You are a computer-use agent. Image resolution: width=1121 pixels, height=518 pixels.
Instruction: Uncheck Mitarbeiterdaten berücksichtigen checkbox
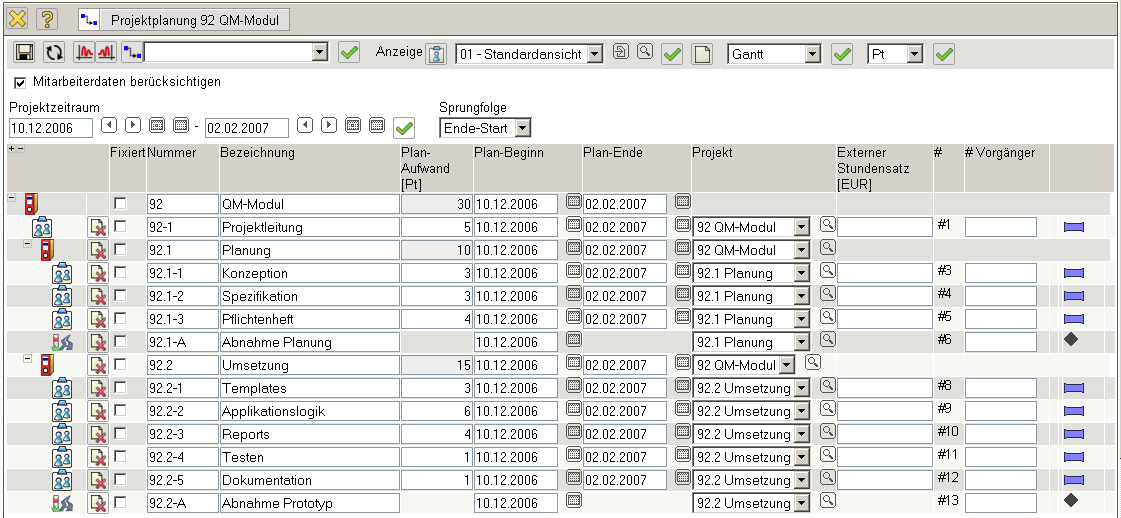point(21,82)
